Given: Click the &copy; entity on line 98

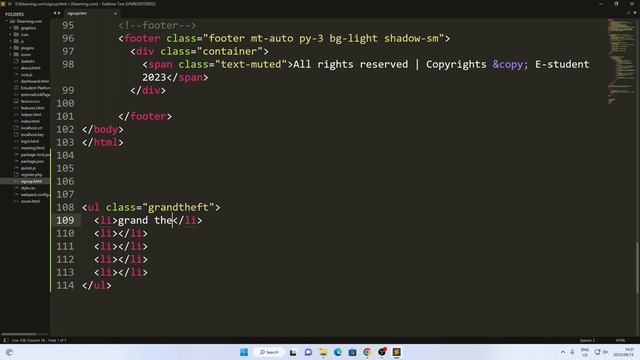Looking at the screenshot, I should [510, 64].
